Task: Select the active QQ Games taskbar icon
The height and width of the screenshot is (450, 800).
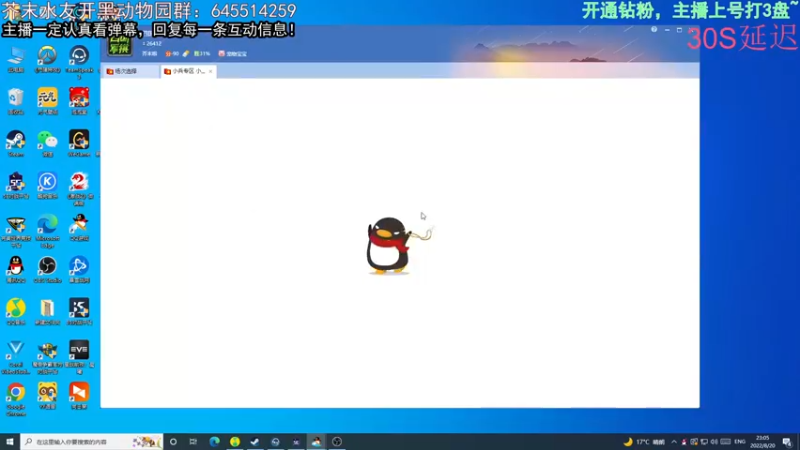Action: click(x=316, y=441)
